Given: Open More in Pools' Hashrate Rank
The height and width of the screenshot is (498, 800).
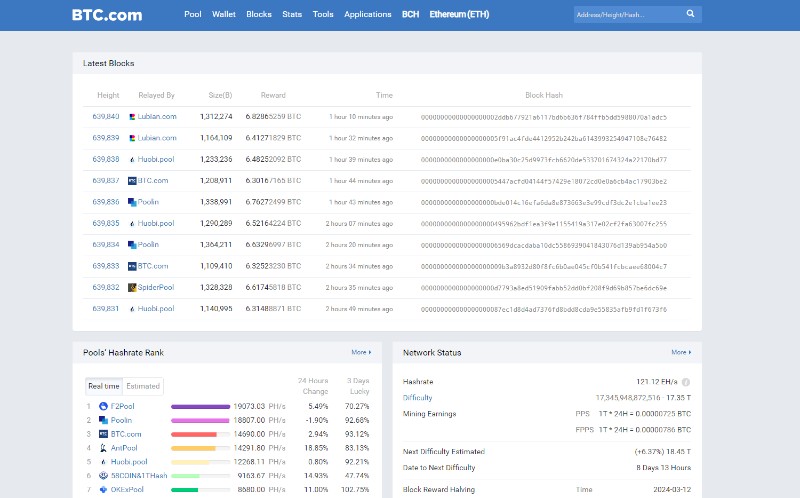Looking at the screenshot, I should [x=361, y=352].
